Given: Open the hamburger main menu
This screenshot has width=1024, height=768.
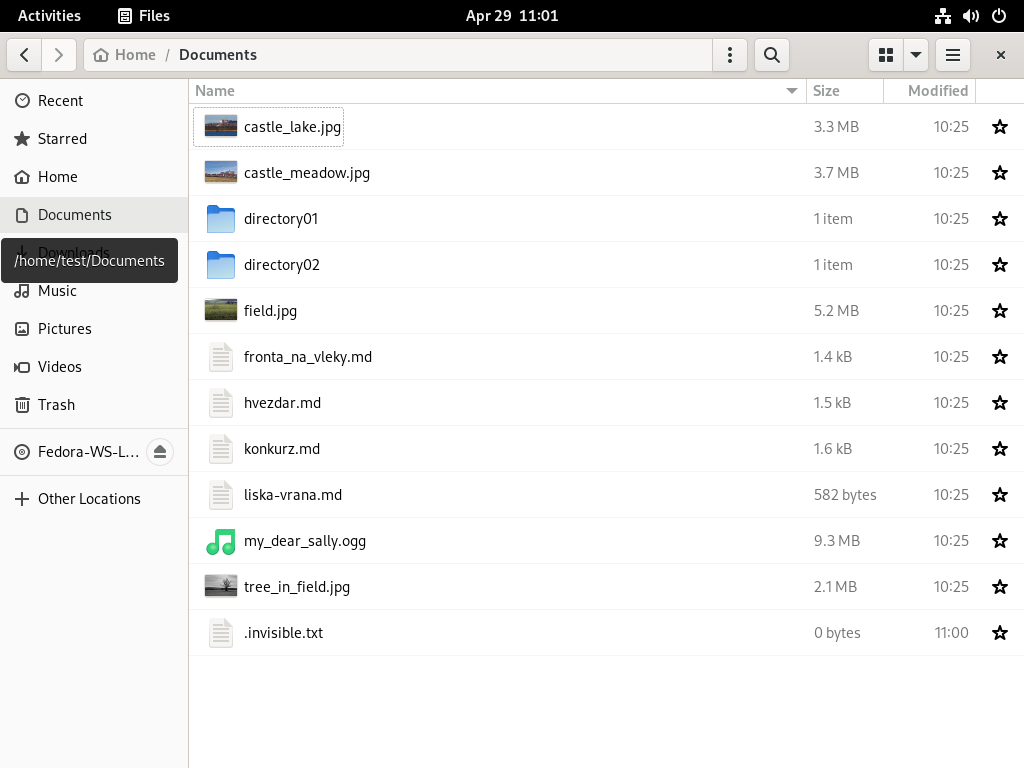Looking at the screenshot, I should [953, 55].
